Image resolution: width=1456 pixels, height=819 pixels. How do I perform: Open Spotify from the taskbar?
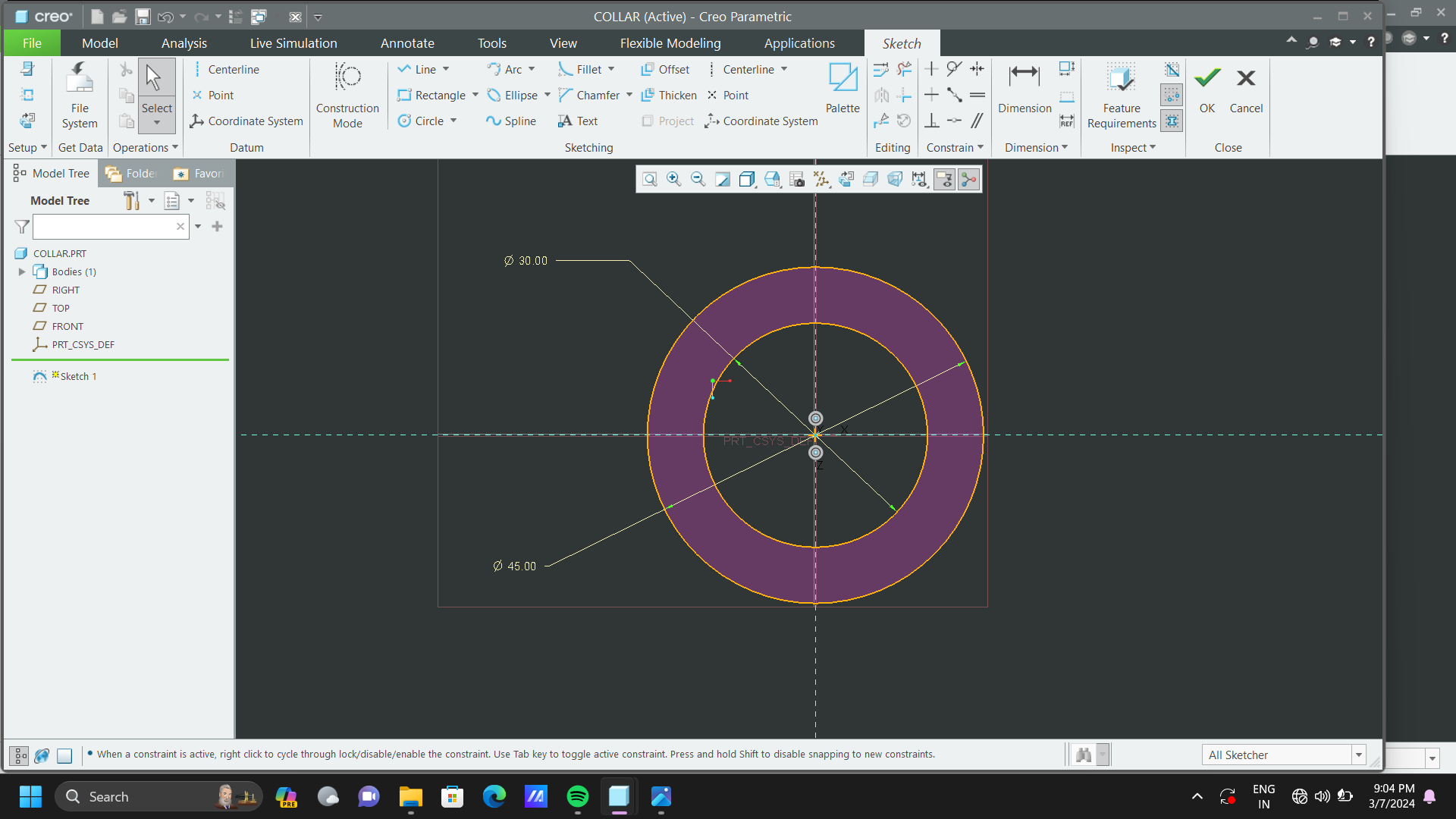578,796
